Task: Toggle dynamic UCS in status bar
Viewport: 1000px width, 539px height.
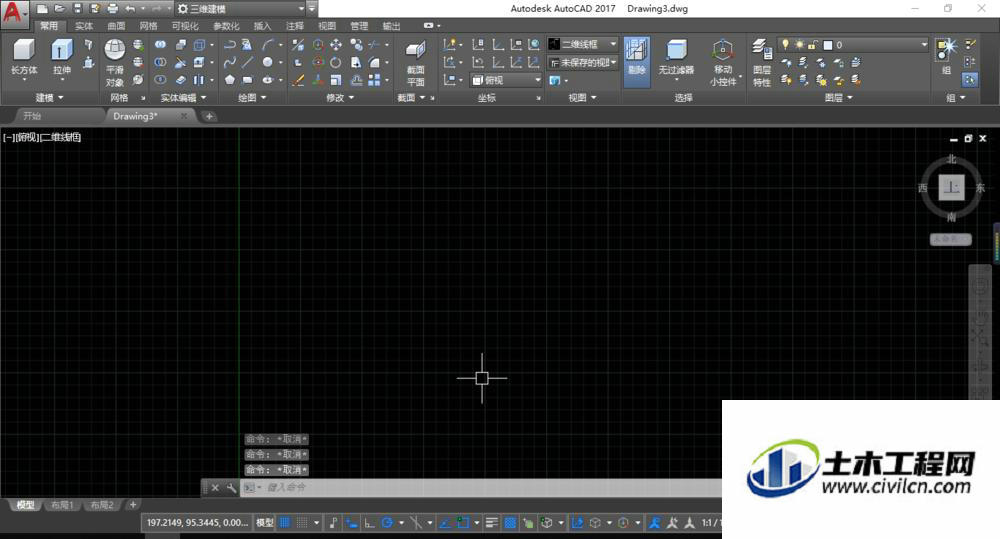Action: [x=577, y=522]
